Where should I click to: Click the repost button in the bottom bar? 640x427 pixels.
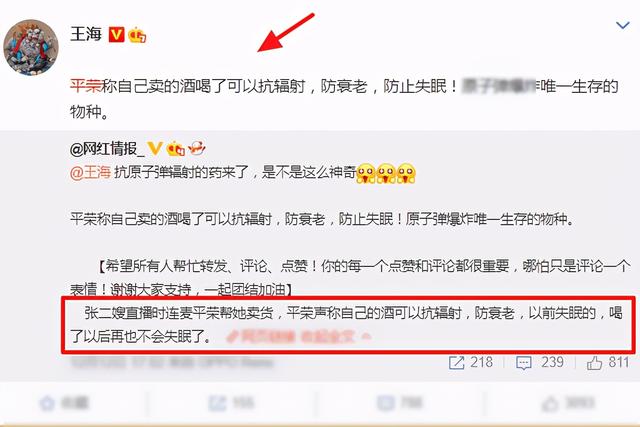pyautogui.click(x=231, y=403)
